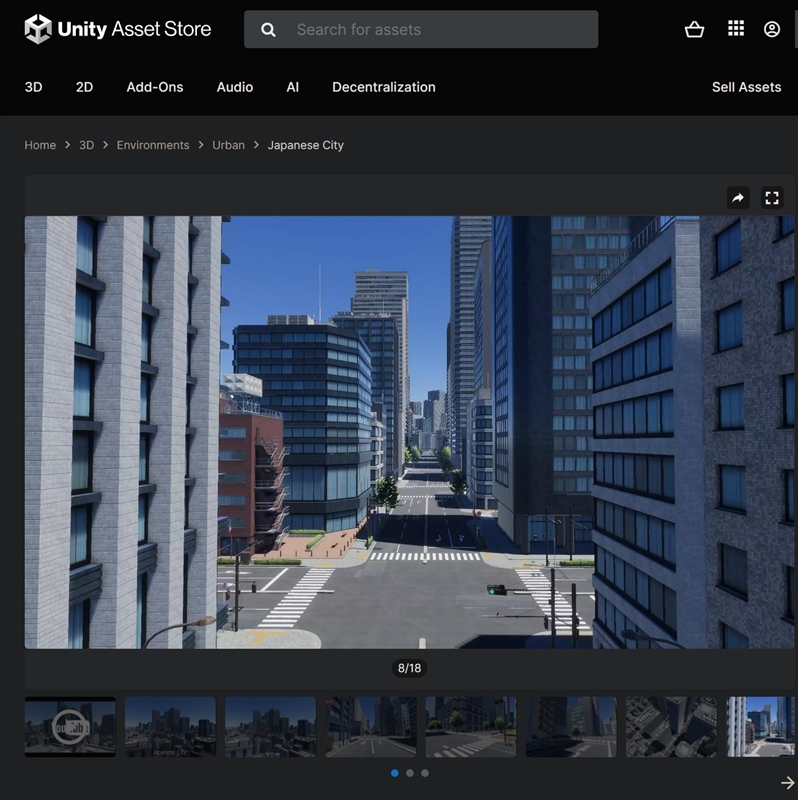Viewport: 798px width, 800px height.
Task: Click the search magnifier icon
Action: tap(268, 30)
